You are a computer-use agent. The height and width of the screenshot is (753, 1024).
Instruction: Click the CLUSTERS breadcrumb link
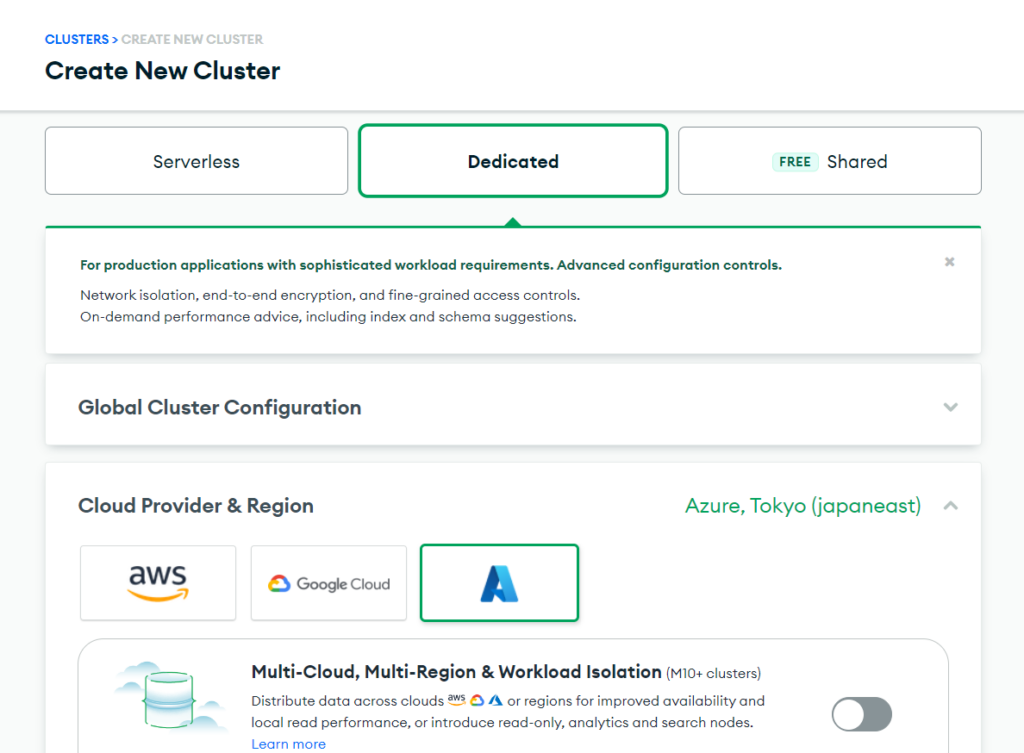(x=76, y=39)
